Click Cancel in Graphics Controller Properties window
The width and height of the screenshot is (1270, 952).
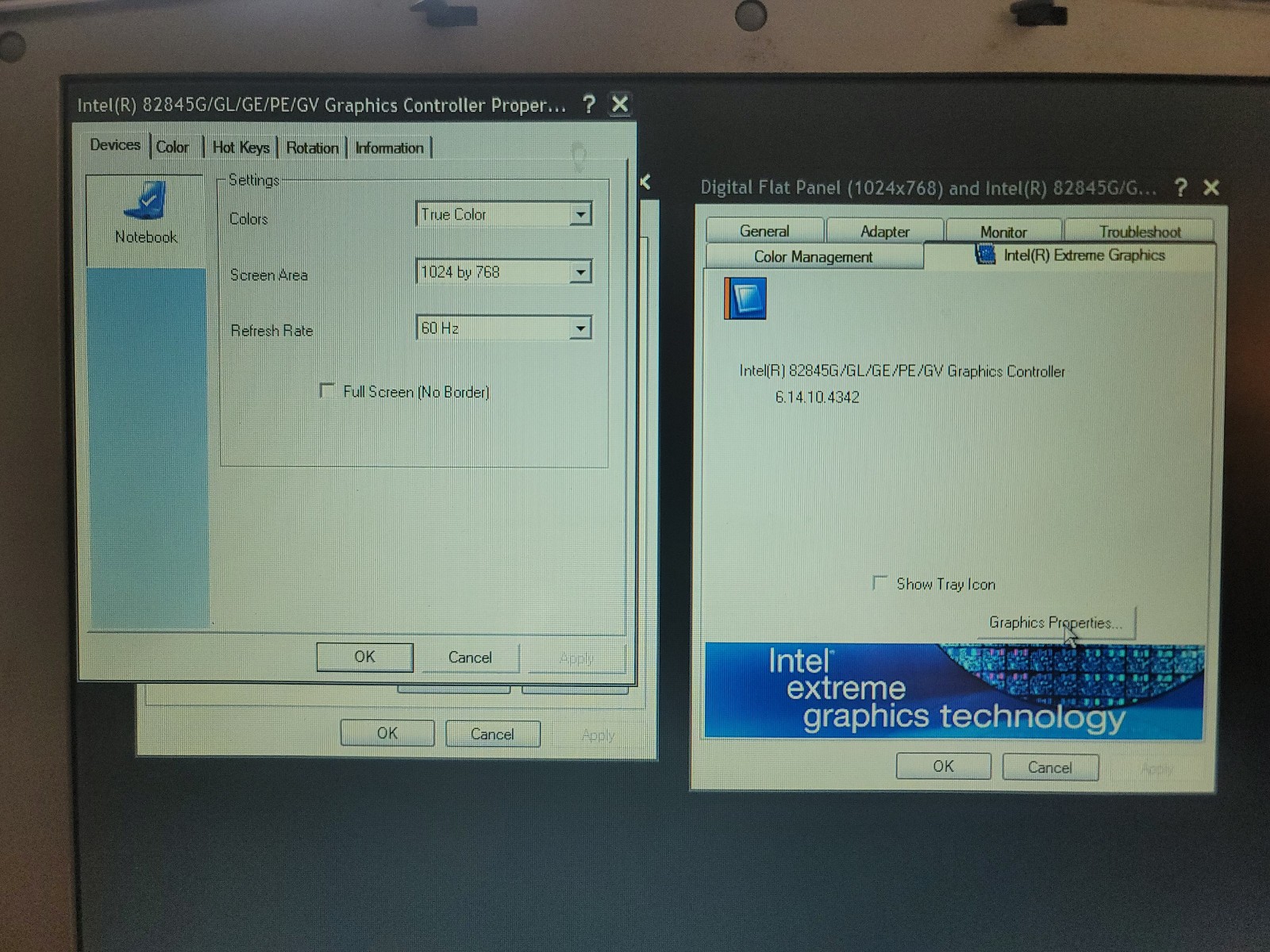click(x=470, y=657)
